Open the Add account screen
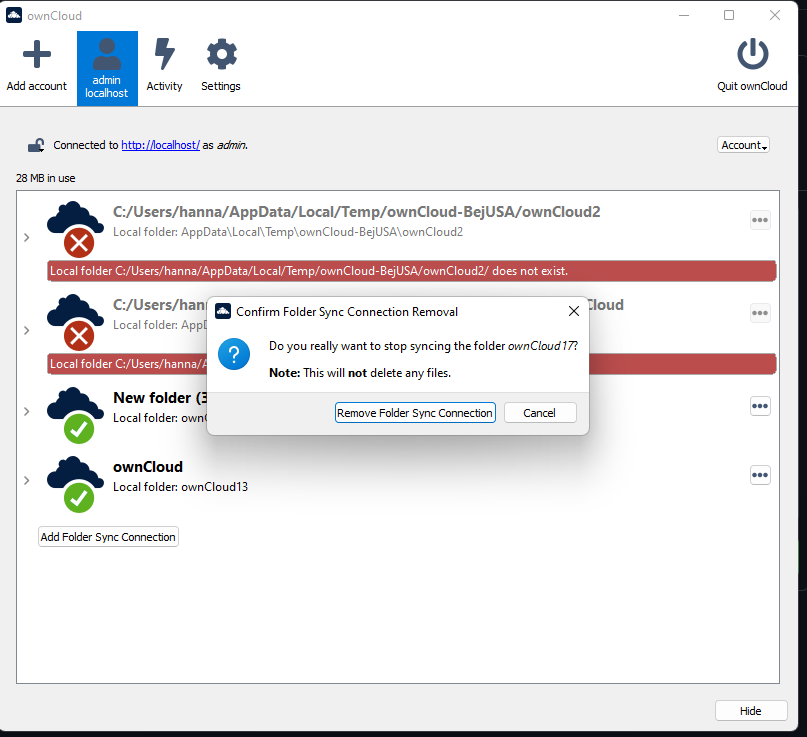Screen dimensions: 807x737 [x=36, y=55]
